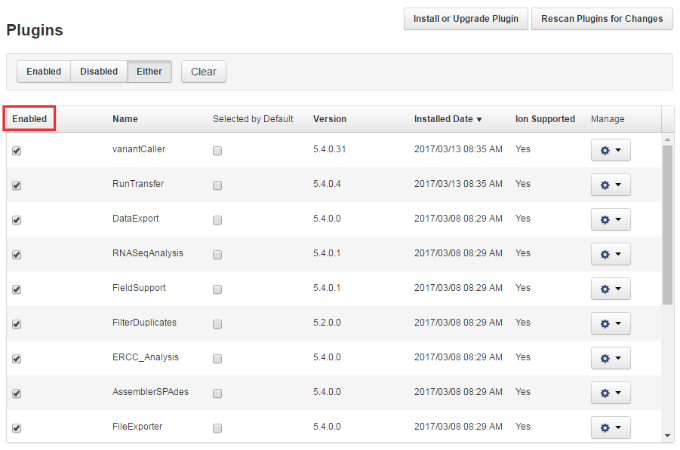Viewport: 680px width, 450px height.
Task: Open gear manage menu for AssemblerSPAdes
Action: [x=610, y=393]
